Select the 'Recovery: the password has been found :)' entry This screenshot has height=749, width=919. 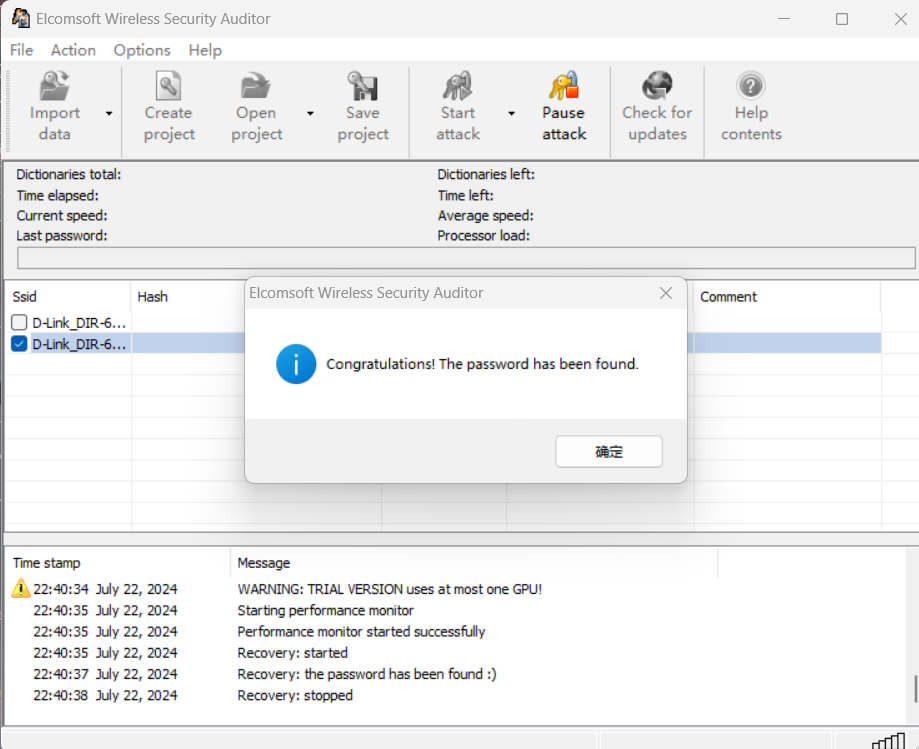pyautogui.click(x=367, y=674)
